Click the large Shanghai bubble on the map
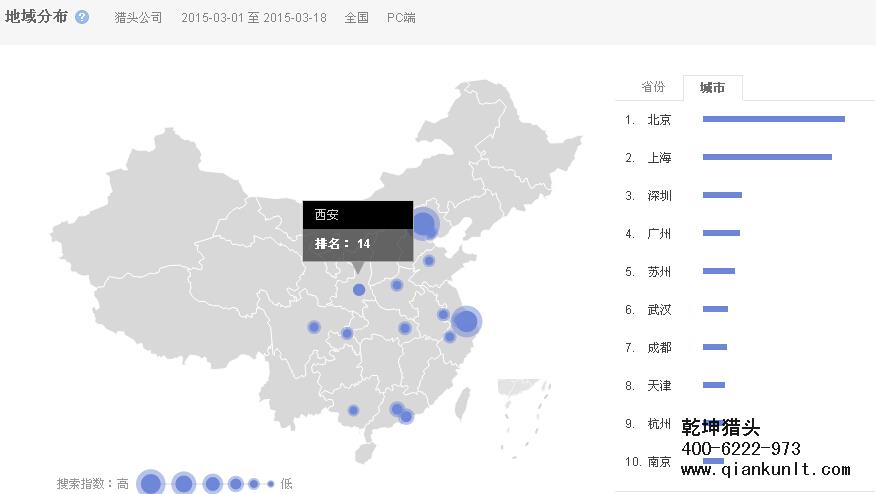876x494 pixels. [465, 321]
